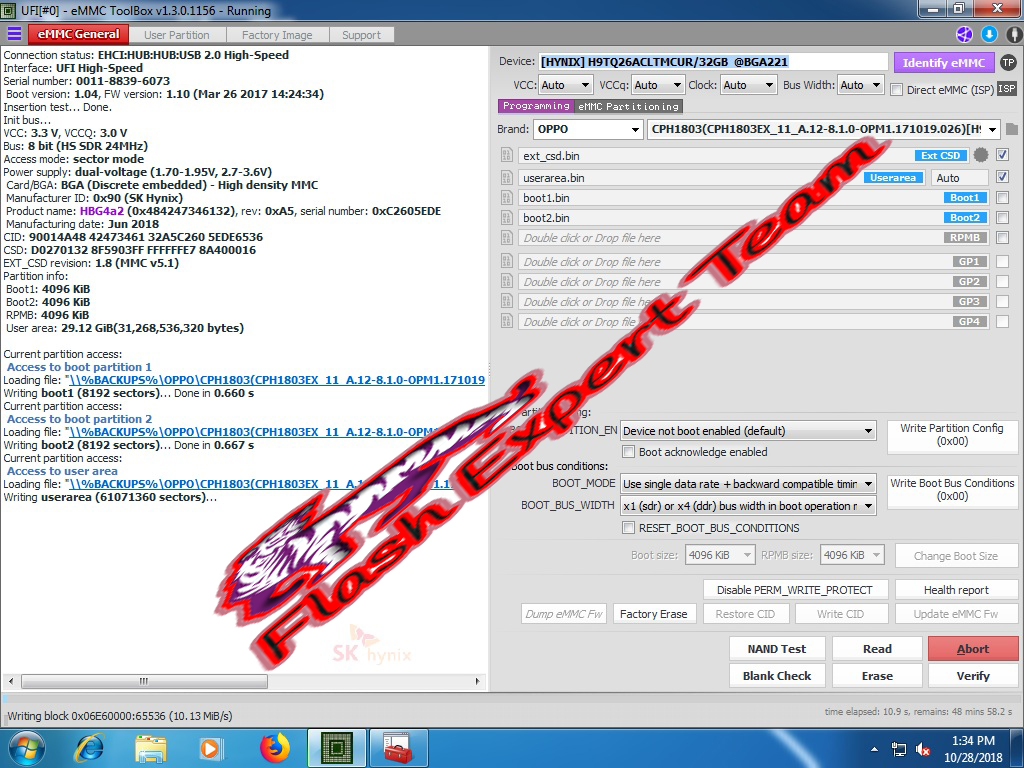Check the GP1 row checkbox
The image size is (1024, 768).
[1002, 261]
